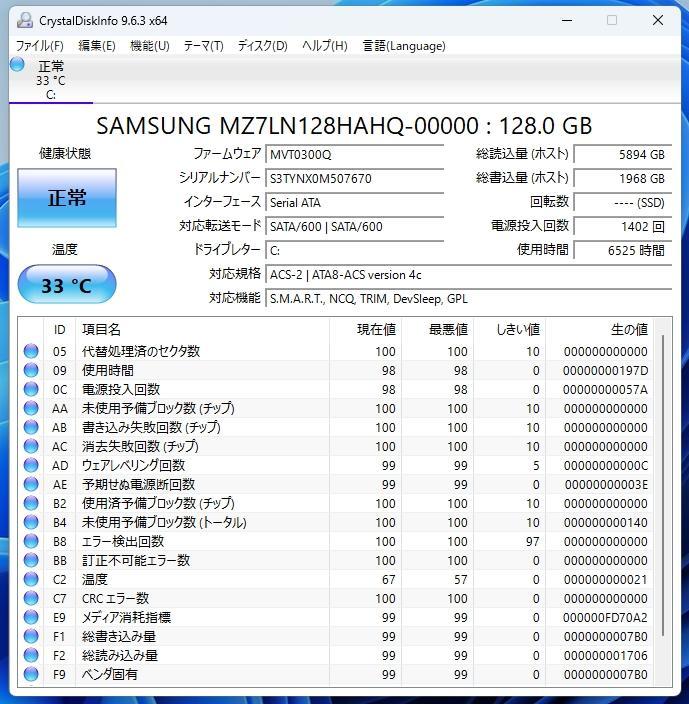
Task: Click the status orb for 温度 attribute C2
Action: (31, 579)
